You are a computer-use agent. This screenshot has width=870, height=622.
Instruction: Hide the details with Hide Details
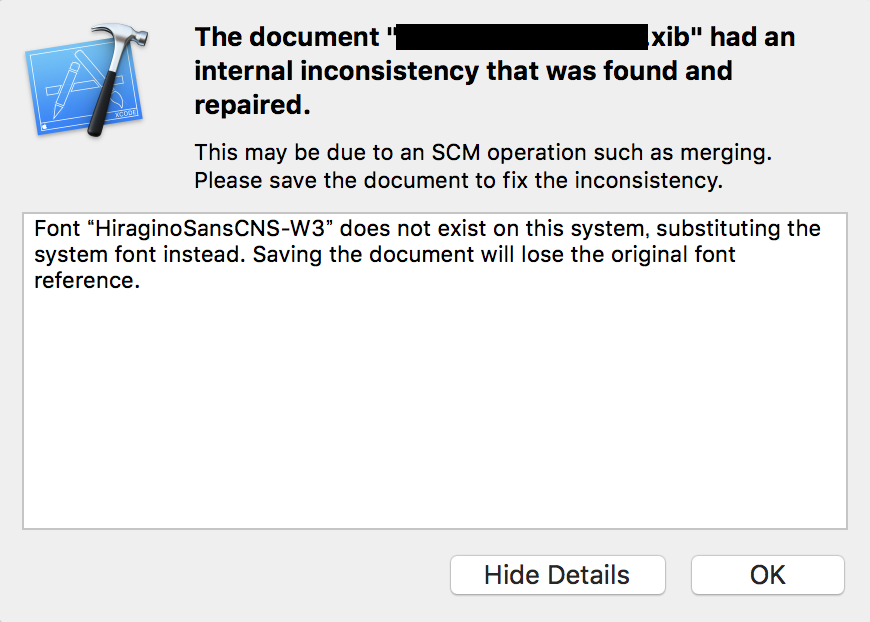558,575
